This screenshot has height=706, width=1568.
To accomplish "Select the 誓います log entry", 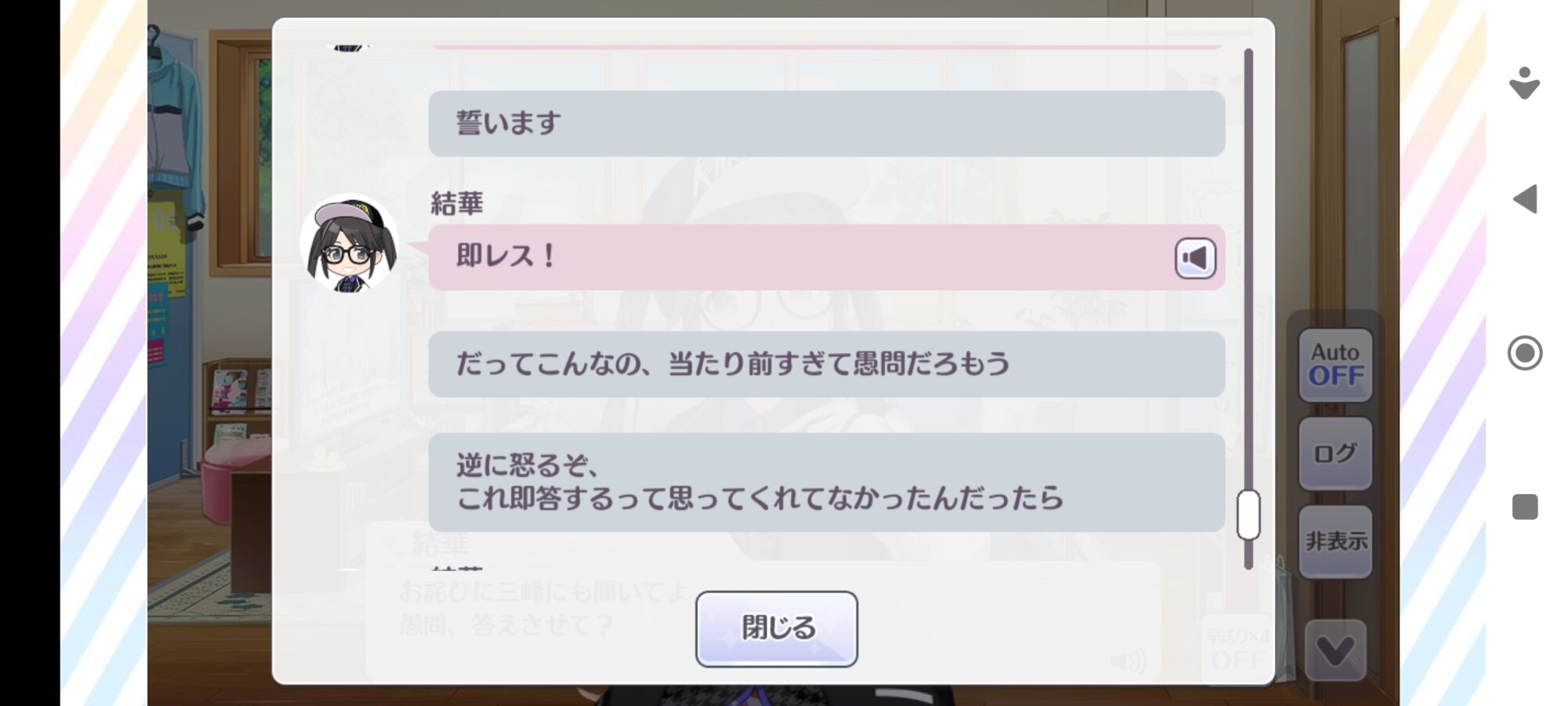I will pyautogui.click(x=826, y=123).
